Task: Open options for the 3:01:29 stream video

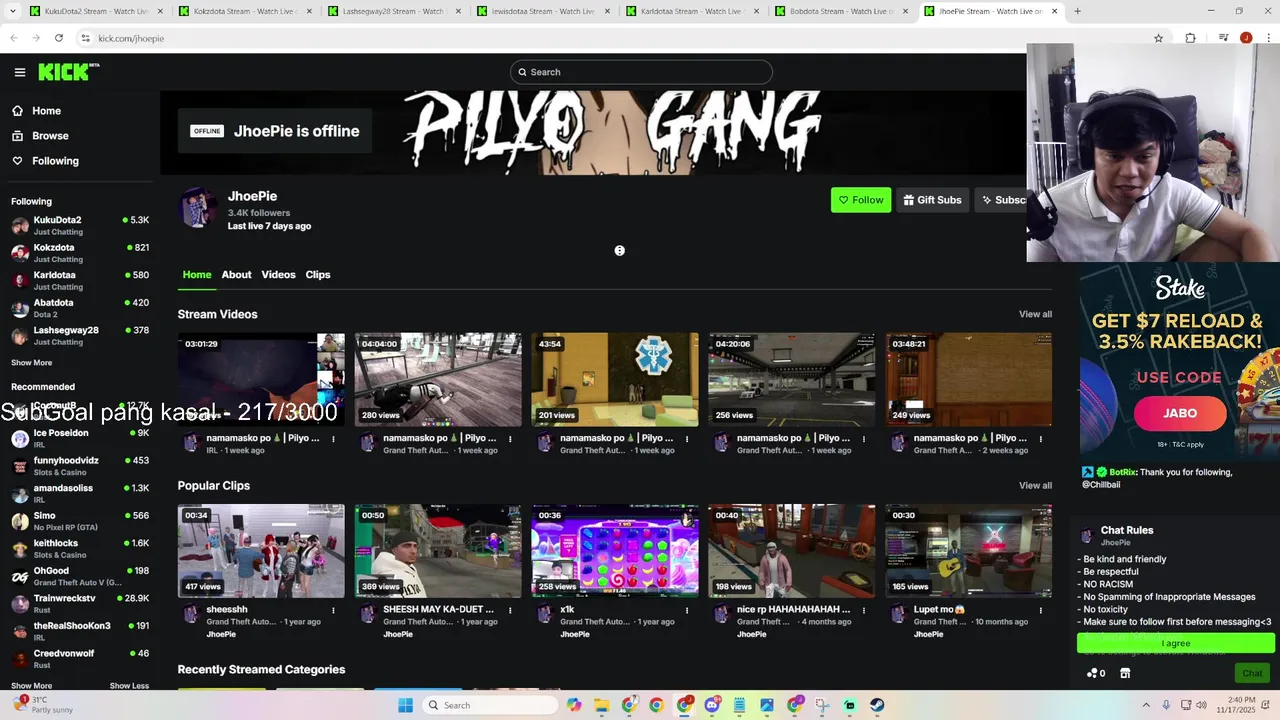Action: tap(333, 438)
